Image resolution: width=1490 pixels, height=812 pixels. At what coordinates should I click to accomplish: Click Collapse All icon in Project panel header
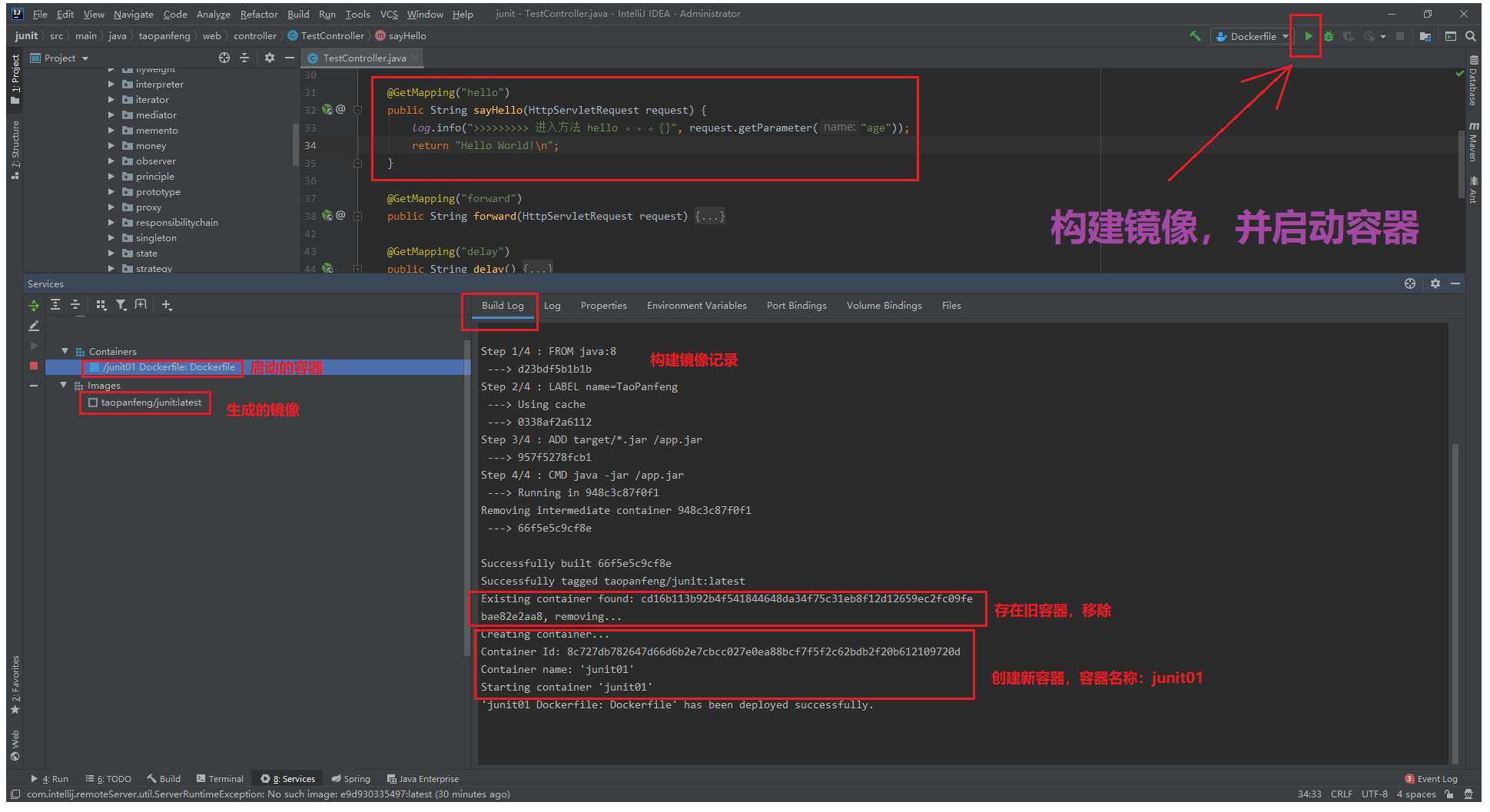pyautogui.click(x=244, y=58)
